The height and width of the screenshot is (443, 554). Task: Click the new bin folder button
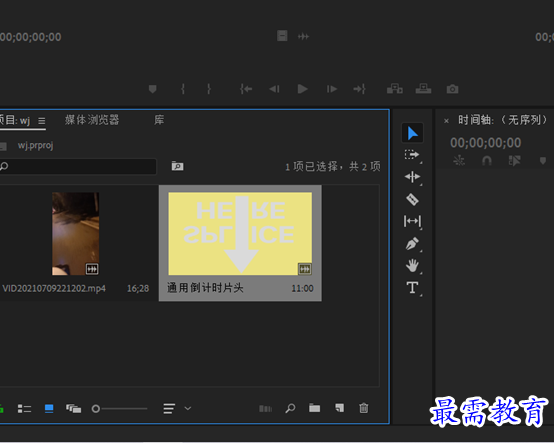tap(314, 408)
